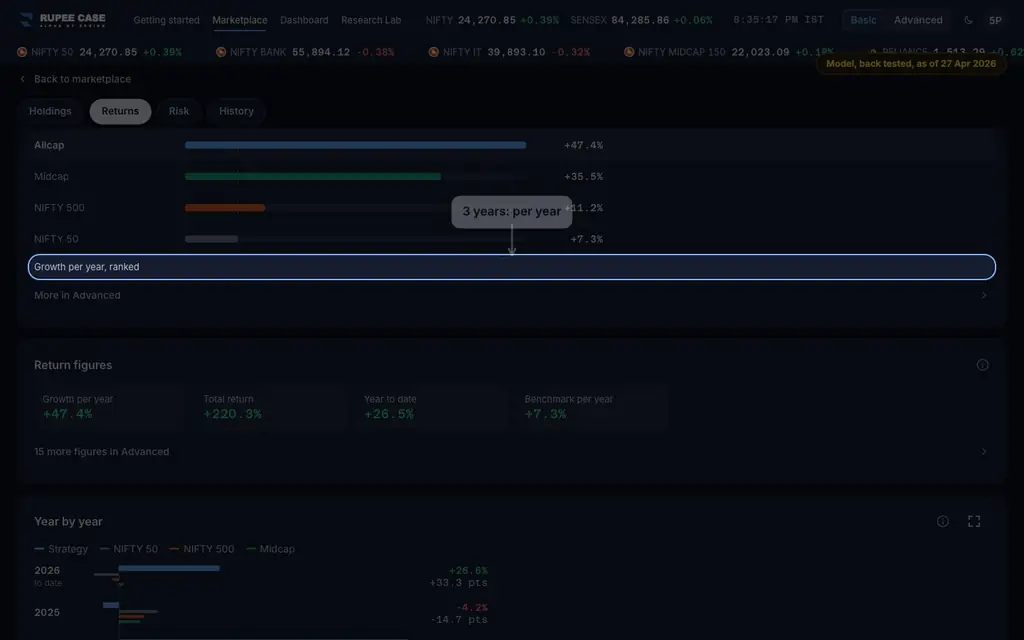Expand 15 more figures in Advanced chevron
Image resolution: width=1024 pixels, height=640 pixels.
(x=984, y=451)
